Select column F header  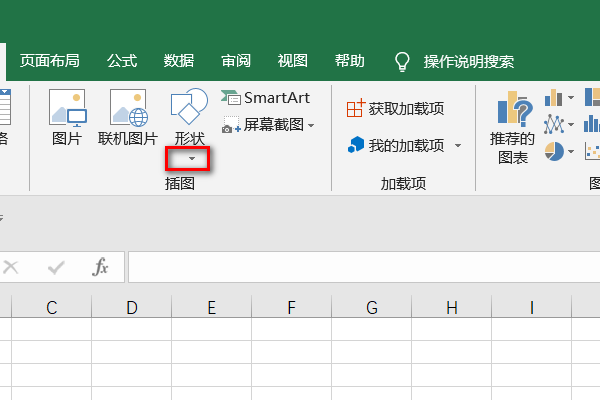click(292, 307)
